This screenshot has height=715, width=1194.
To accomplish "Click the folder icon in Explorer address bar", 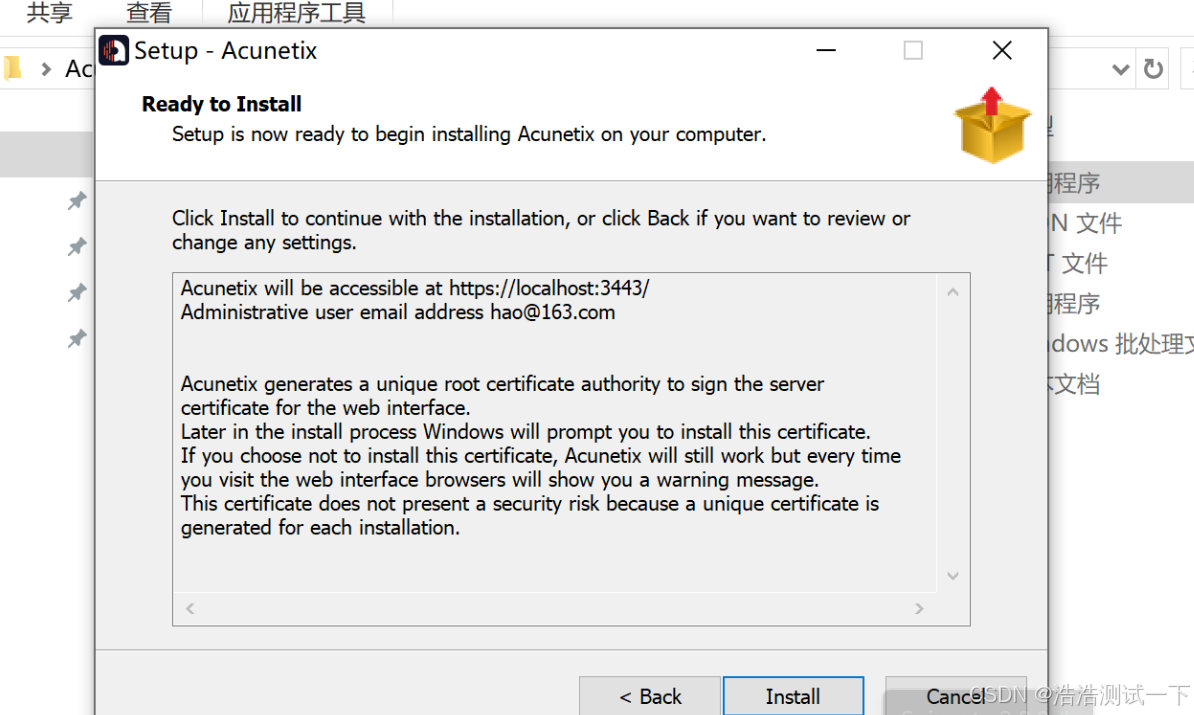I will point(11,69).
